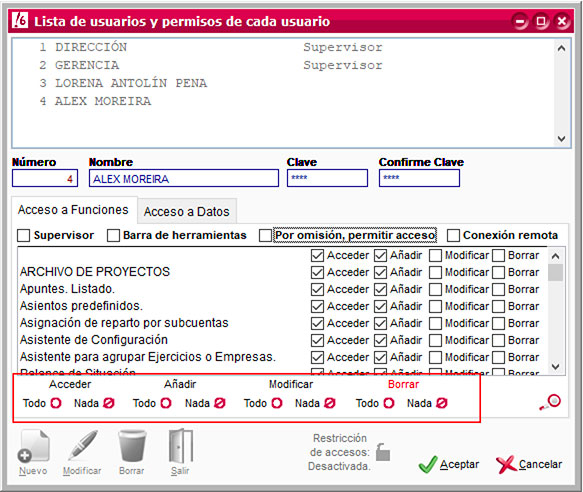The height and width of the screenshot is (492, 583).
Task: Uncheck Acceder for ARCHIVO DE PROYECTOS
Action: tap(317, 272)
